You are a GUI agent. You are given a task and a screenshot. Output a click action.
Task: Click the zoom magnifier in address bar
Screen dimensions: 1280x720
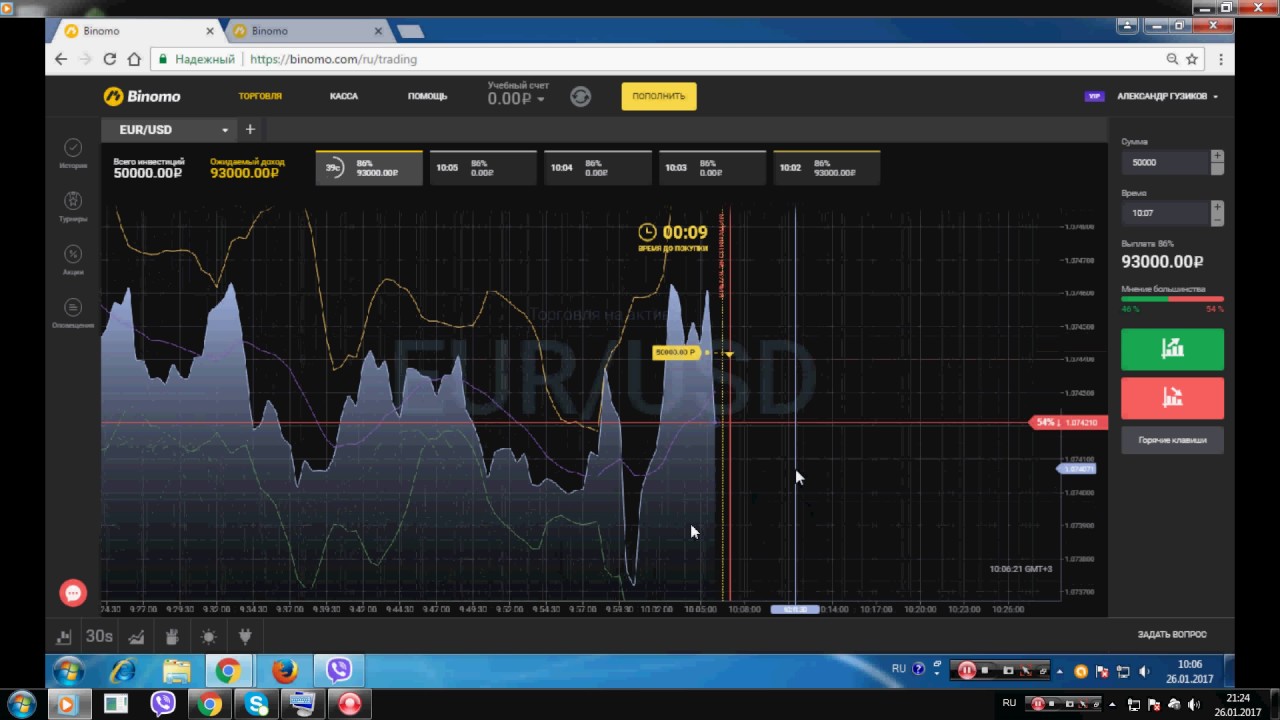click(x=1172, y=59)
